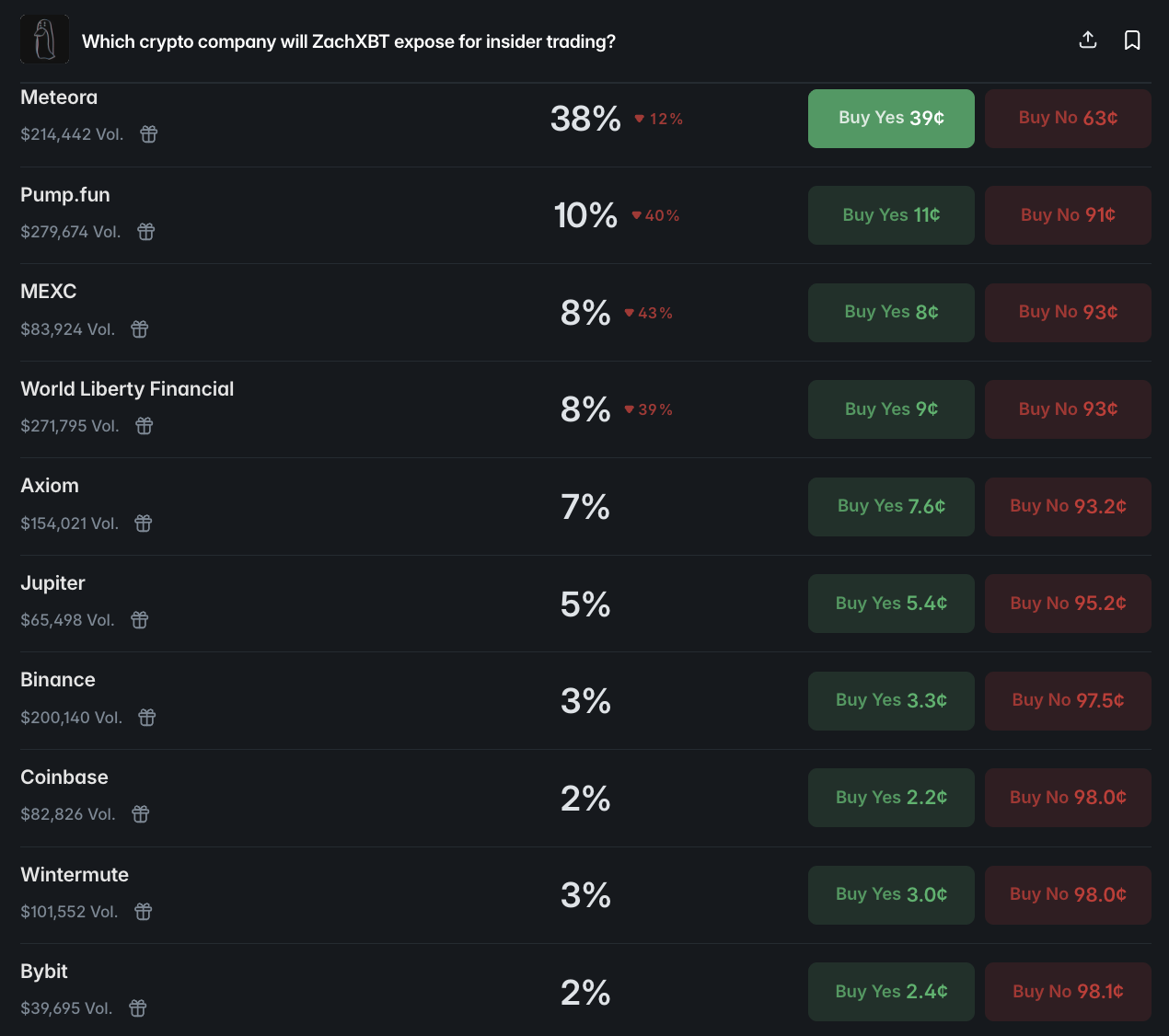
Task: Buy No on Pump.fun at 91¢
Action: click(x=1068, y=215)
